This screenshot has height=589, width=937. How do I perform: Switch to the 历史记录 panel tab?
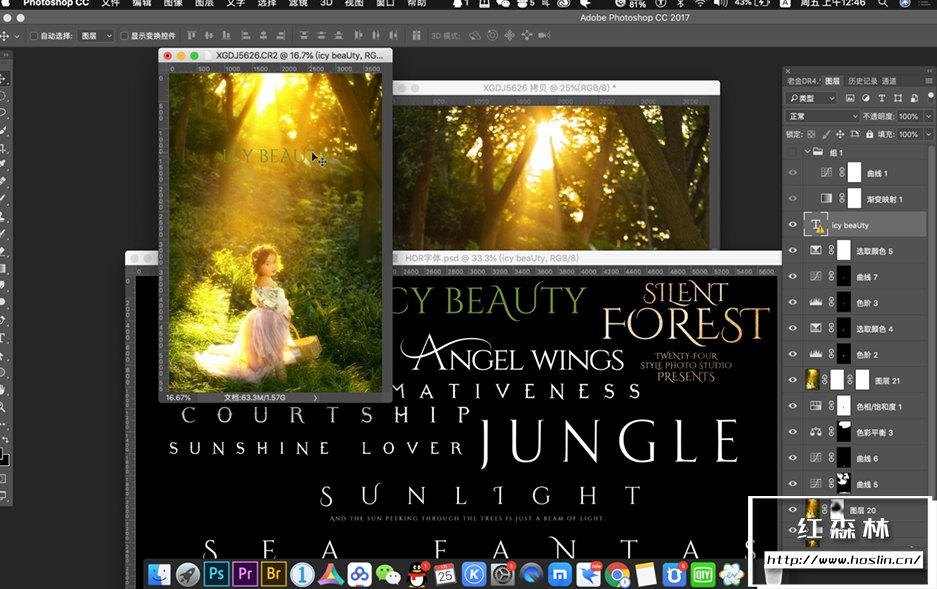click(x=861, y=81)
